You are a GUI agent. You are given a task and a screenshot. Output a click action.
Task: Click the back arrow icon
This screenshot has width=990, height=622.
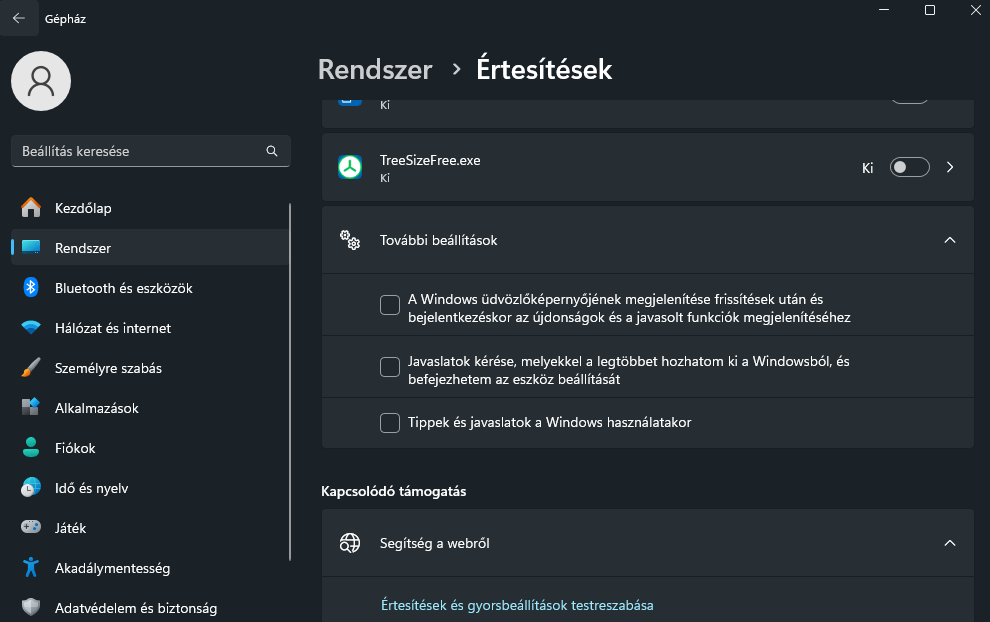(x=19, y=18)
